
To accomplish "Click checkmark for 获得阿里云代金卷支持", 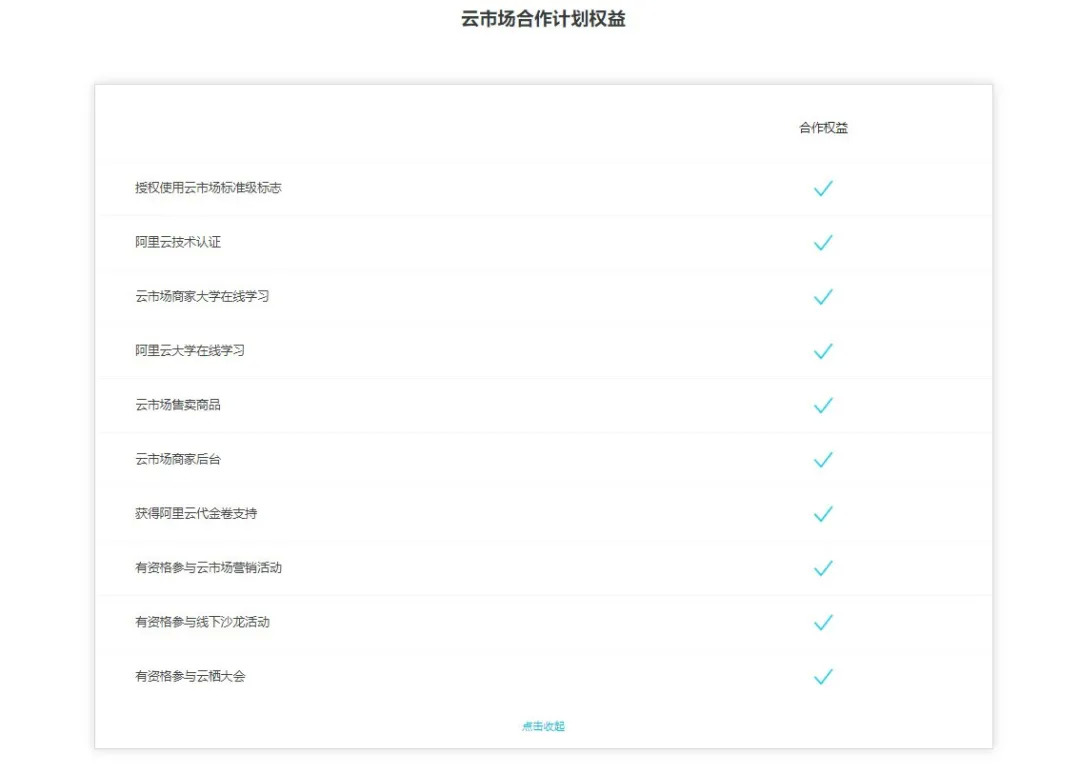I will click(x=823, y=514).
